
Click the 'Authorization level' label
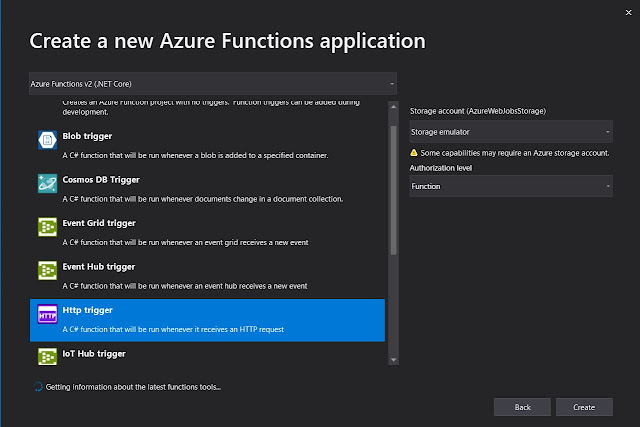441,168
